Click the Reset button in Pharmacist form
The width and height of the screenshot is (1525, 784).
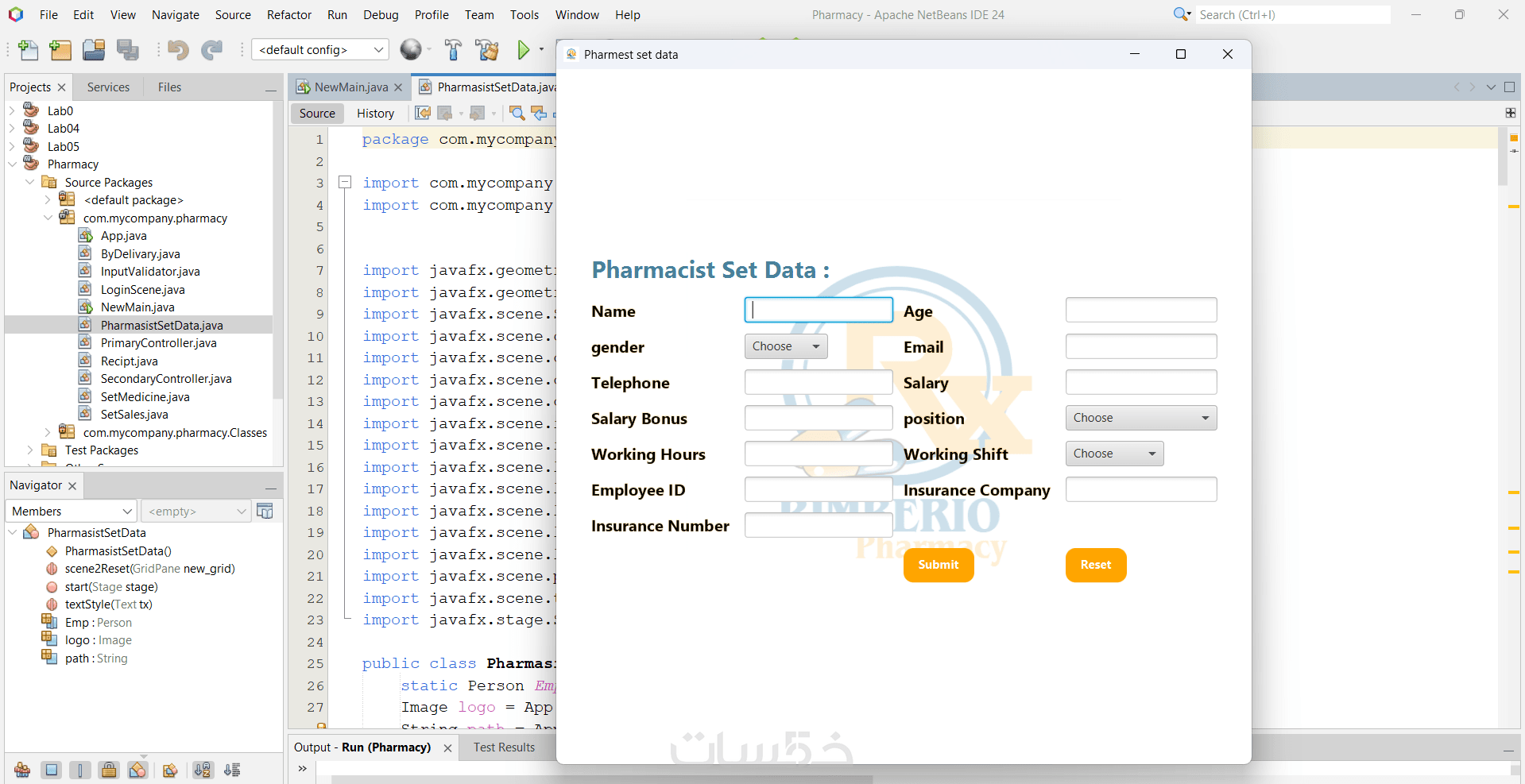click(1096, 565)
